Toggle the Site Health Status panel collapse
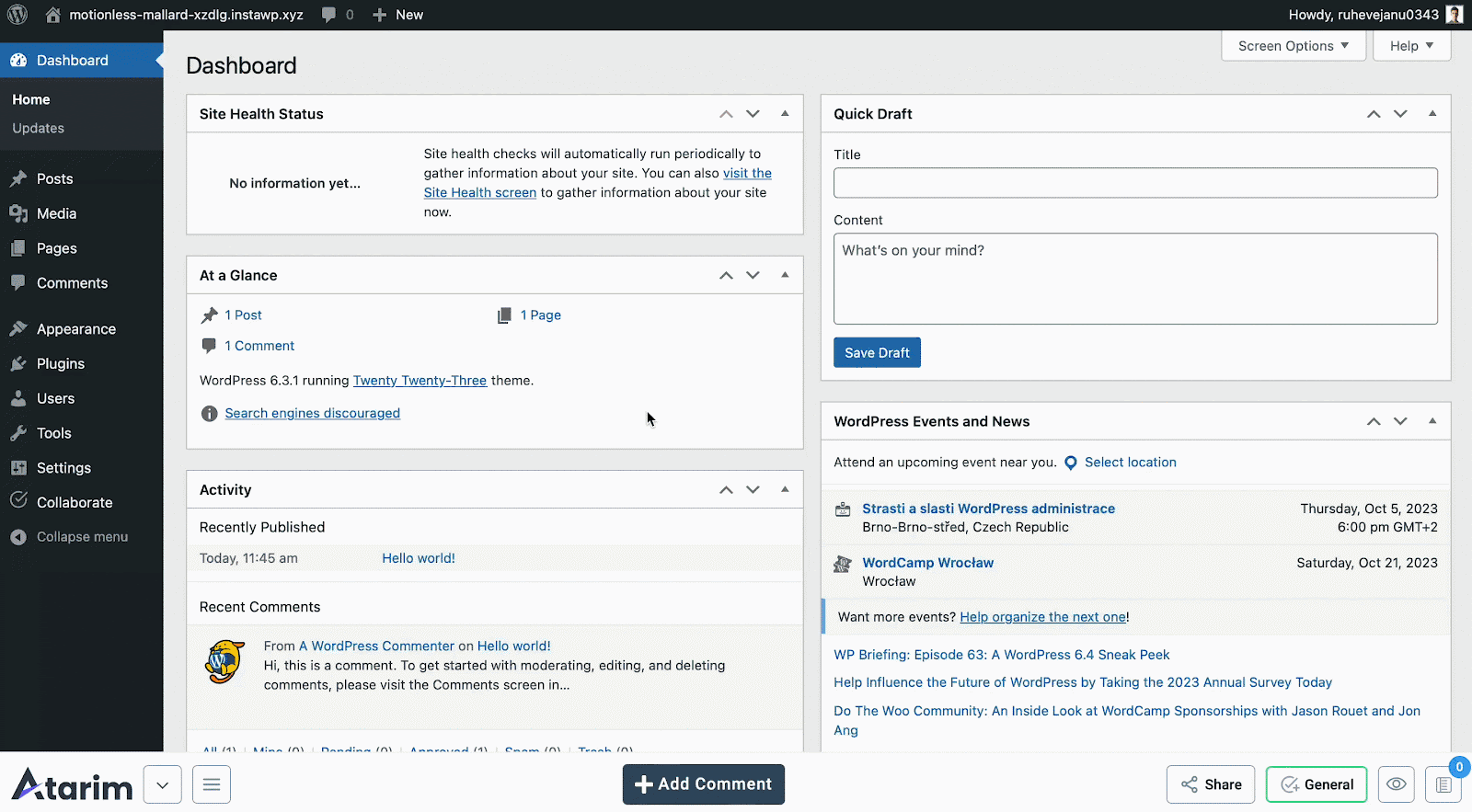This screenshot has height=812, width=1472. [785, 114]
